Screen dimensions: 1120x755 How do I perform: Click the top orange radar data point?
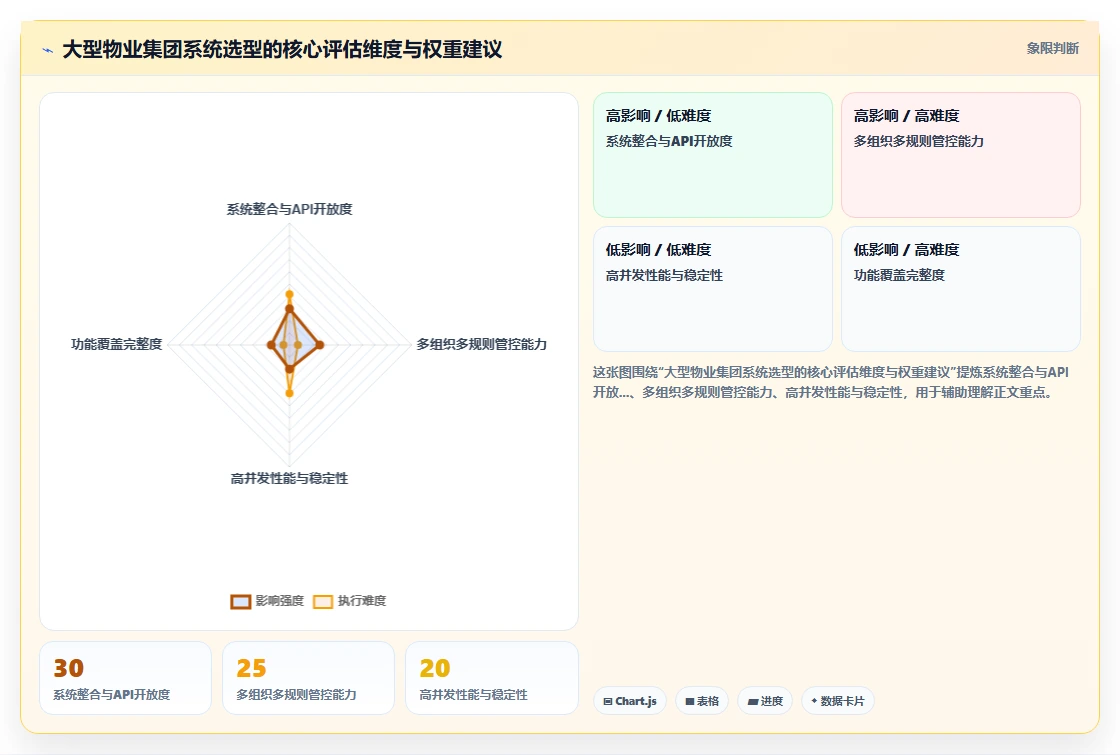[x=289, y=294]
